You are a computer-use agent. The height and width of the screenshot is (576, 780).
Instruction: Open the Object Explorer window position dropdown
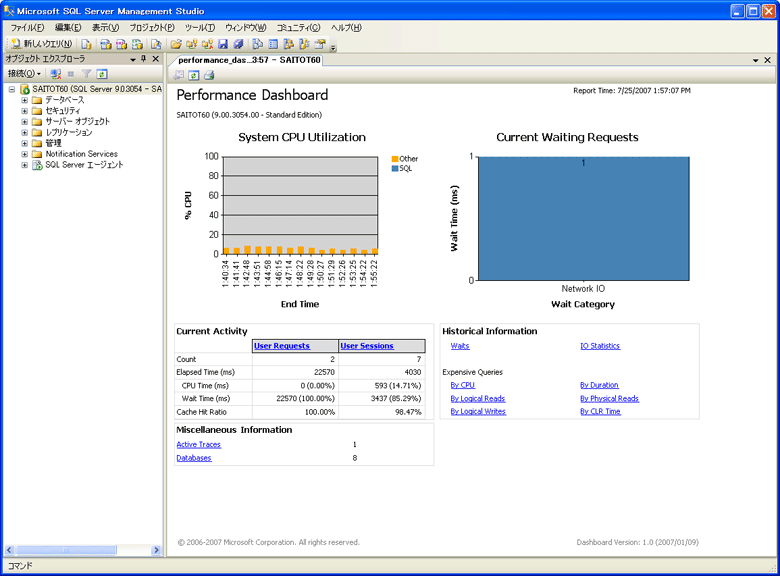coord(133,59)
